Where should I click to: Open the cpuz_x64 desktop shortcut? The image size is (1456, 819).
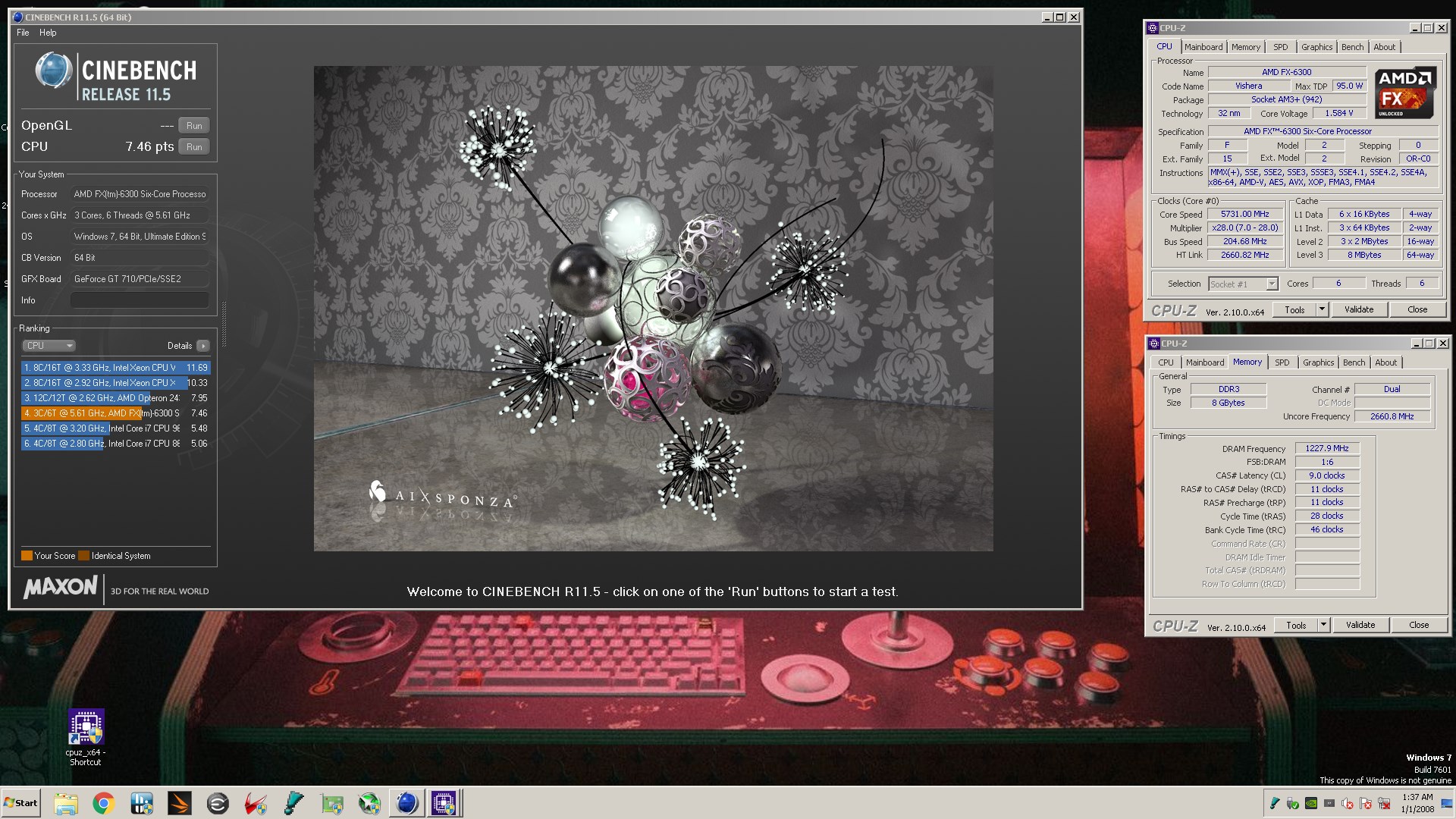click(x=86, y=738)
